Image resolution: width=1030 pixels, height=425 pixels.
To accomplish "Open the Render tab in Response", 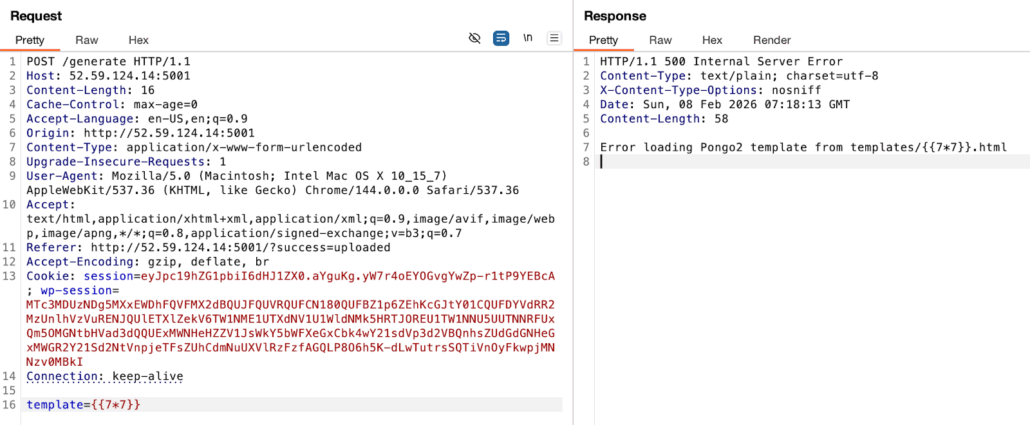I will coord(771,40).
